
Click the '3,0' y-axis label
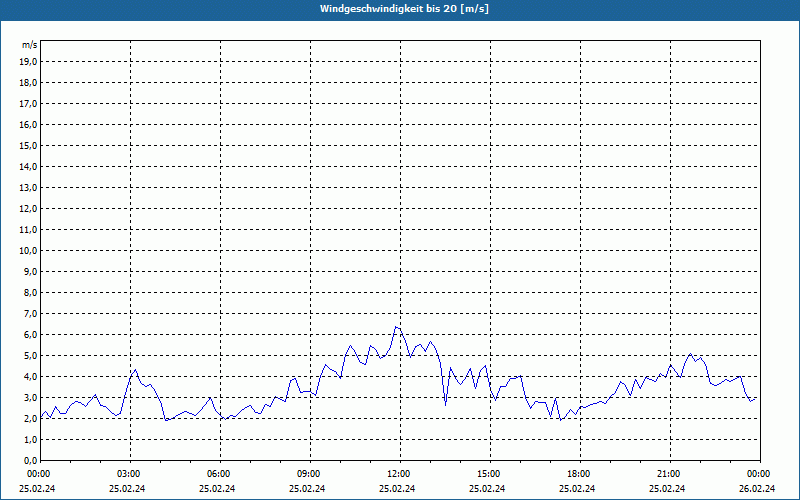[30, 397]
